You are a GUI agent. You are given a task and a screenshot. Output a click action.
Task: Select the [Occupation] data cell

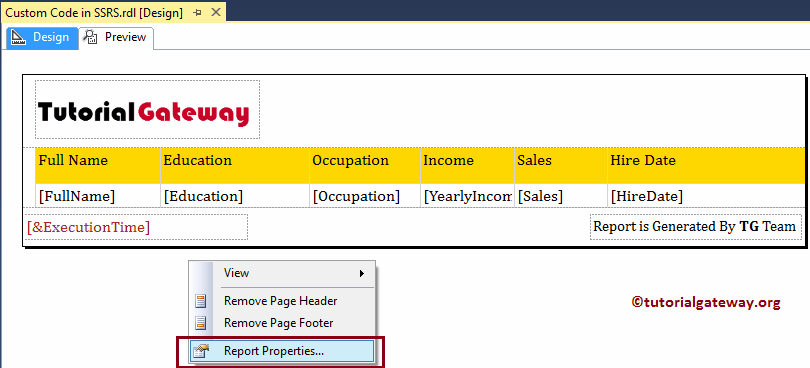coord(365,196)
